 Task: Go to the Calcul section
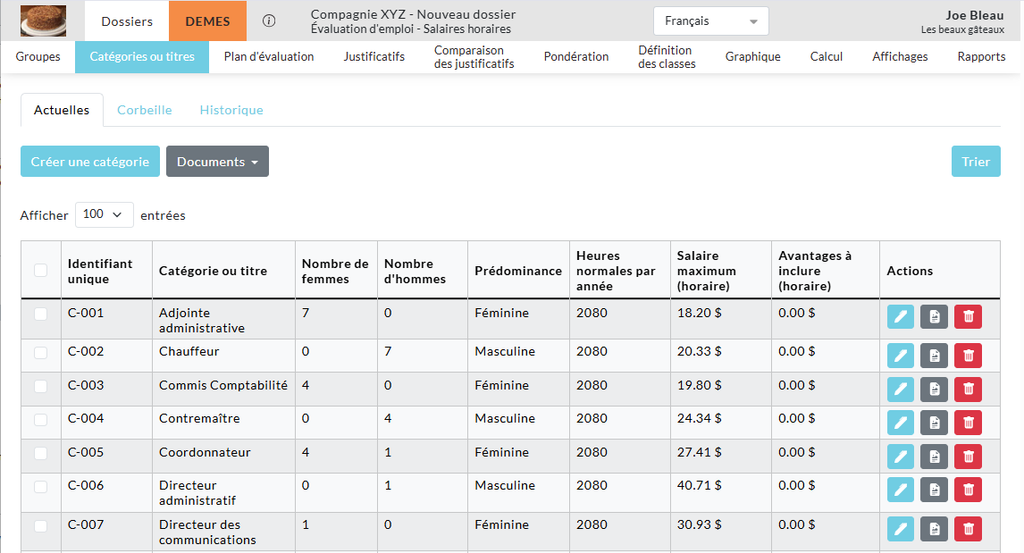826,57
